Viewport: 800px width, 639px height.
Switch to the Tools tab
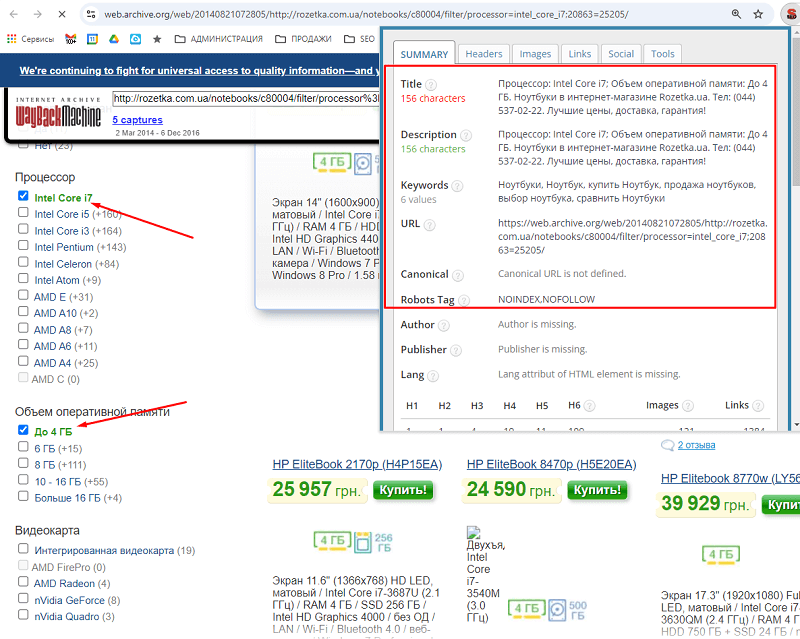point(663,54)
